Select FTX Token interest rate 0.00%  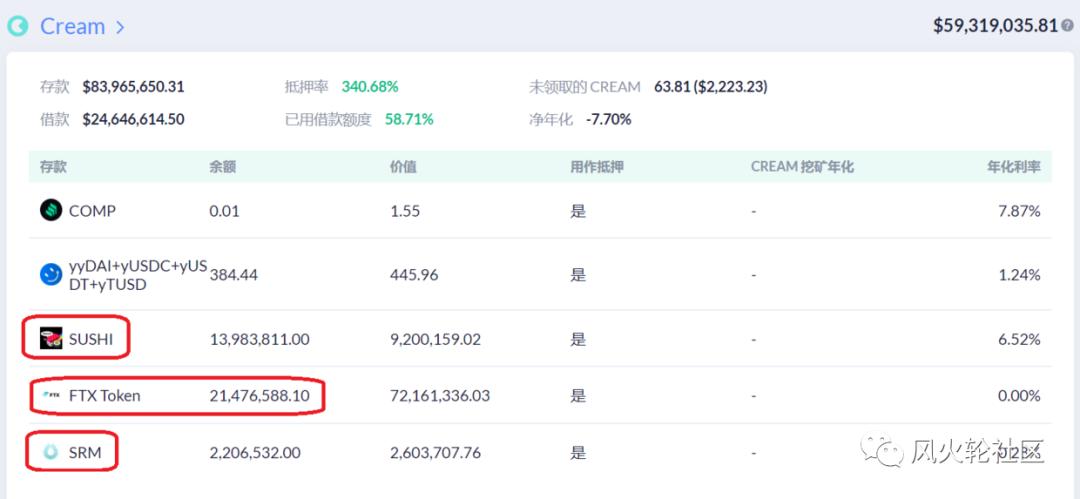[1019, 396]
